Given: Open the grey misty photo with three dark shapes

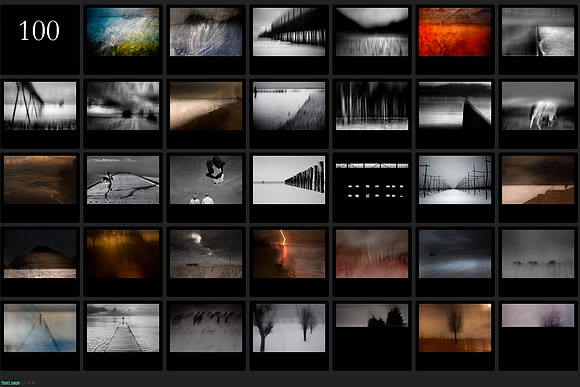Looking at the screenshot, I should (x=538, y=254).
